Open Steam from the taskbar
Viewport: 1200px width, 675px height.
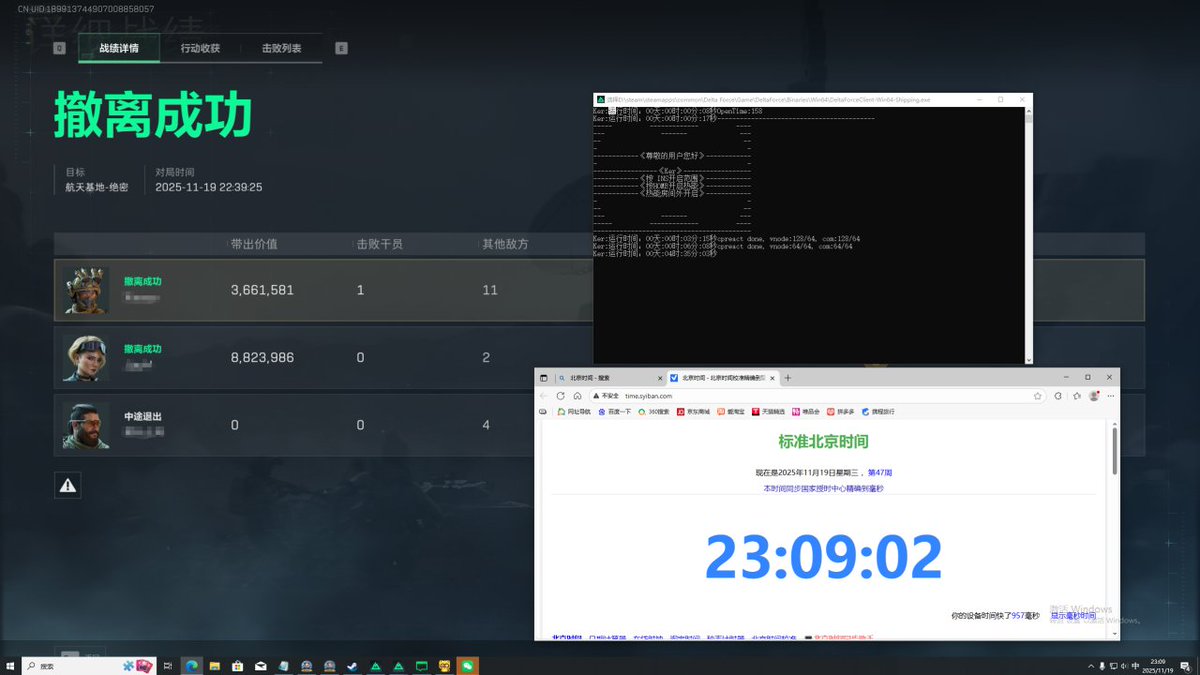(353, 665)
